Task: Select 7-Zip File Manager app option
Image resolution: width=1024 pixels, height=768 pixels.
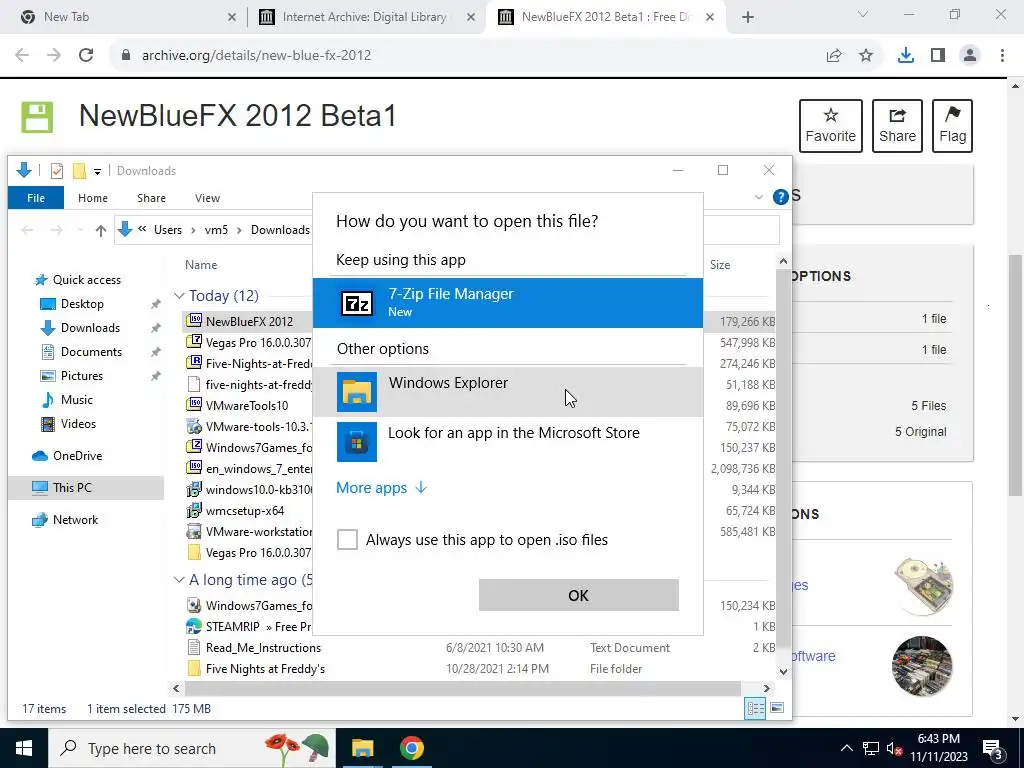Action: pyautogui.click(x=507, y=303)
